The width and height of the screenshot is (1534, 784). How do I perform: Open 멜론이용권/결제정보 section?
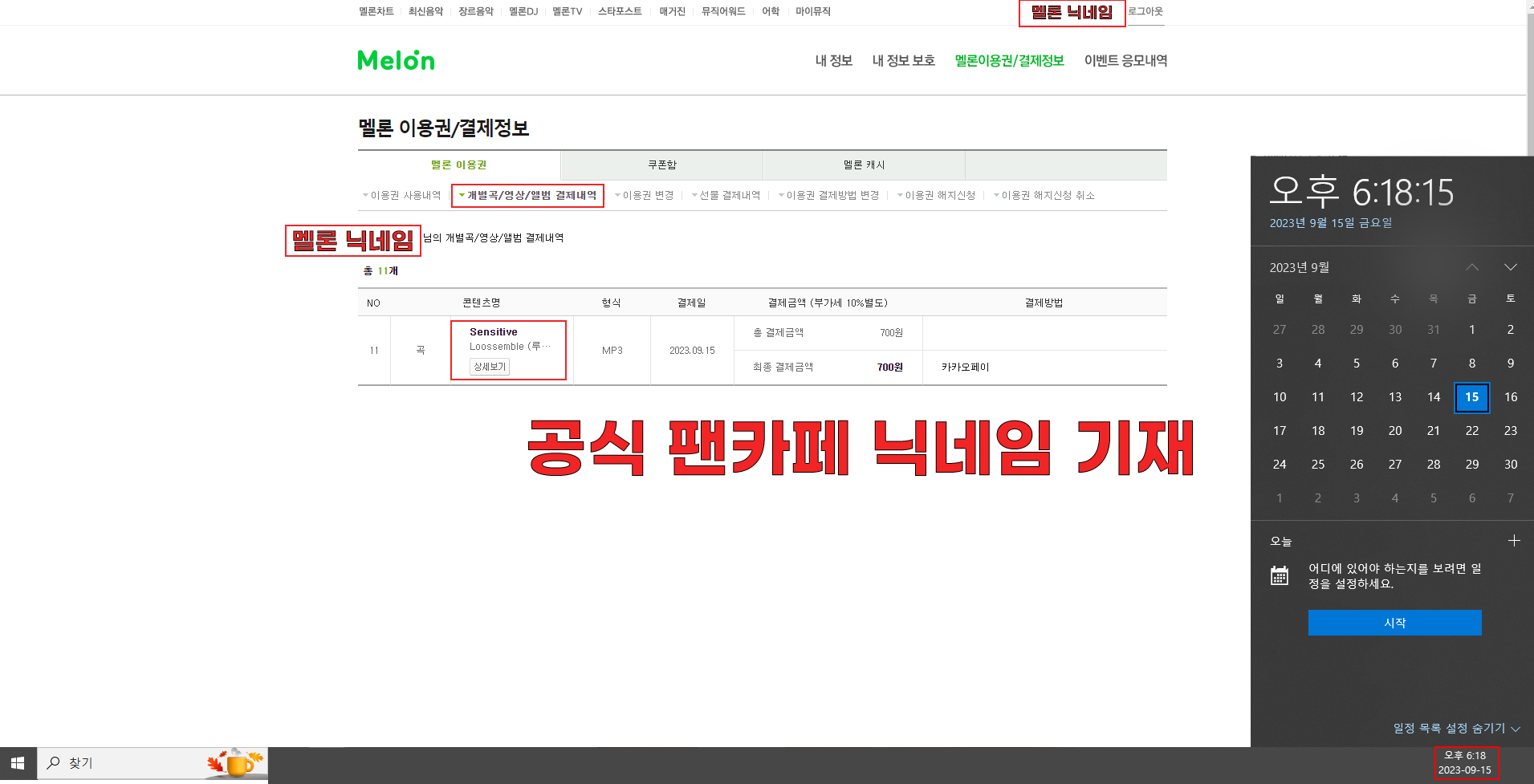(x=1009, y=61)
